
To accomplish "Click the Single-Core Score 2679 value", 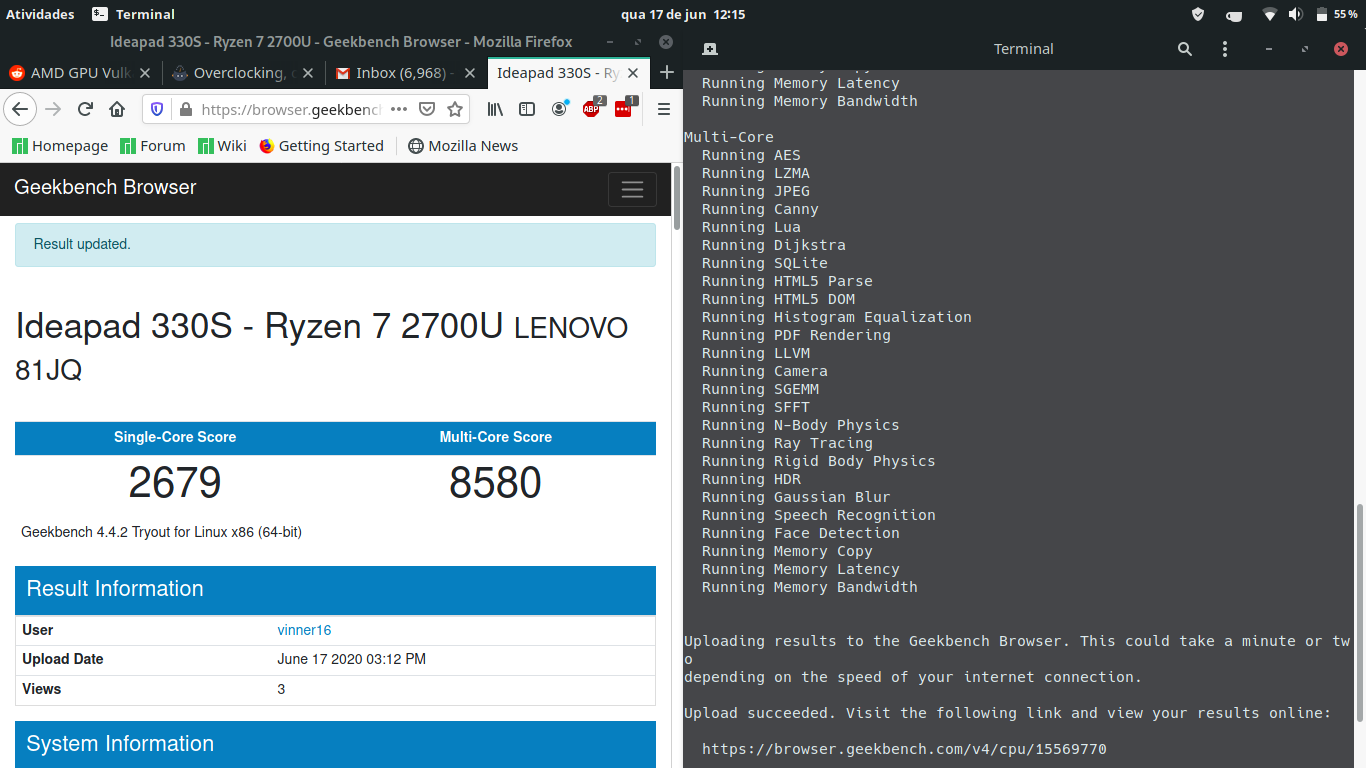I will point(175,483).
